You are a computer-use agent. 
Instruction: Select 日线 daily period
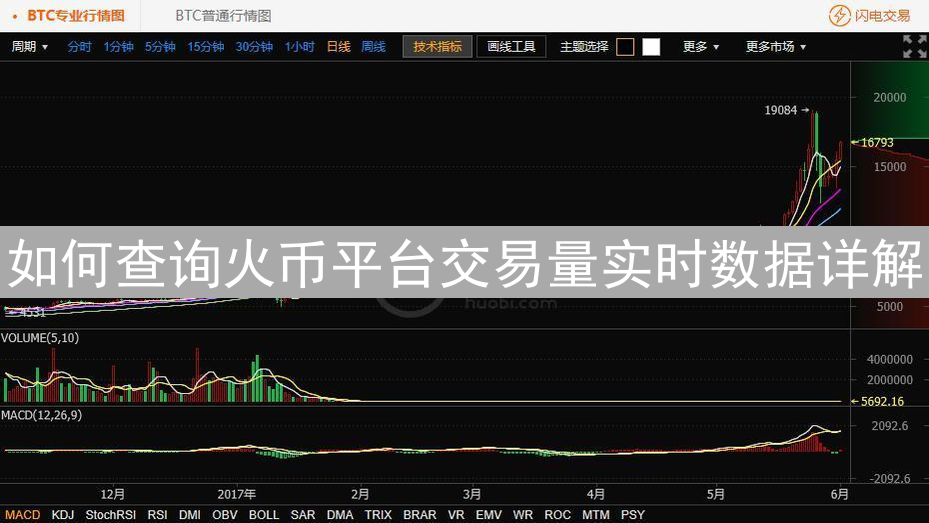point(338,47)
